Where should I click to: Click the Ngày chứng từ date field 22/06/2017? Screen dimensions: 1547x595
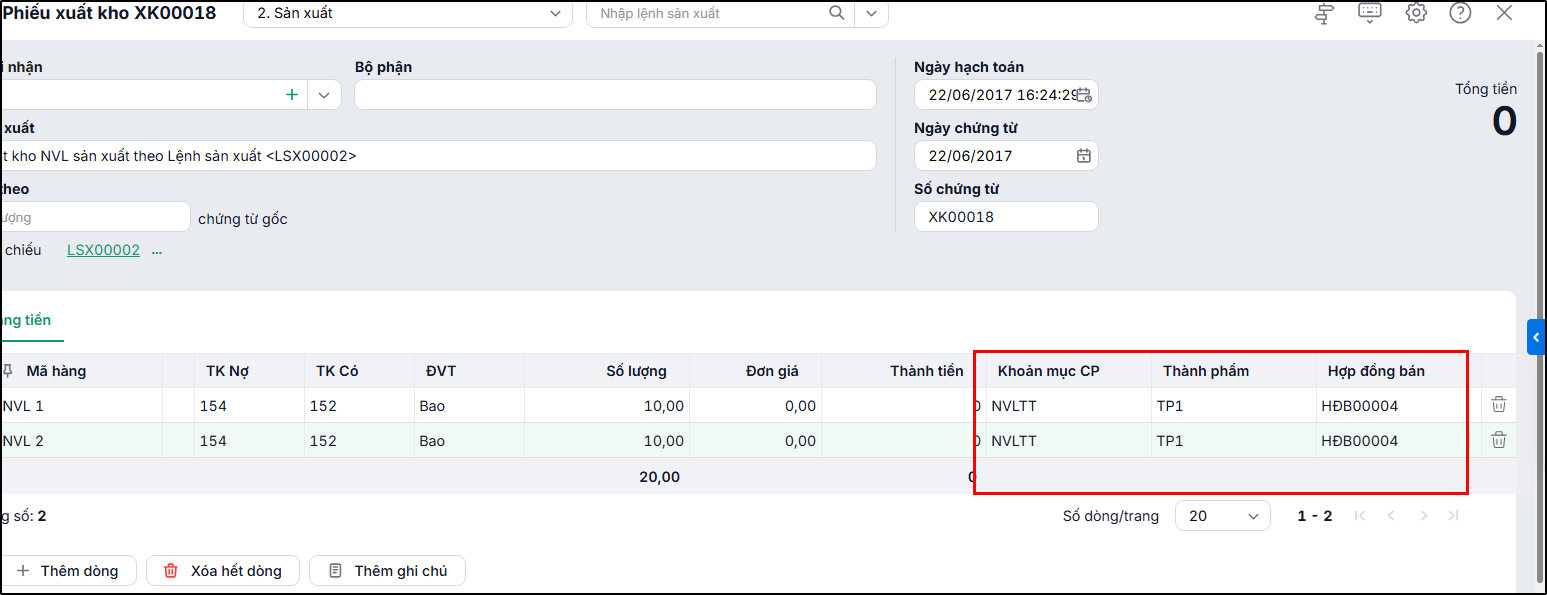(1006, 156)
